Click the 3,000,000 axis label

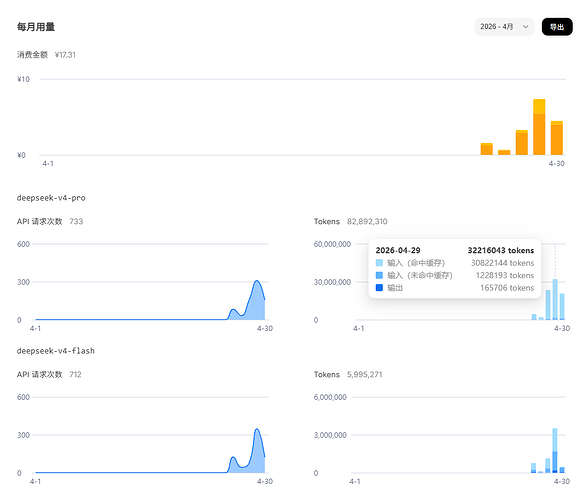(x=330, y=435)
